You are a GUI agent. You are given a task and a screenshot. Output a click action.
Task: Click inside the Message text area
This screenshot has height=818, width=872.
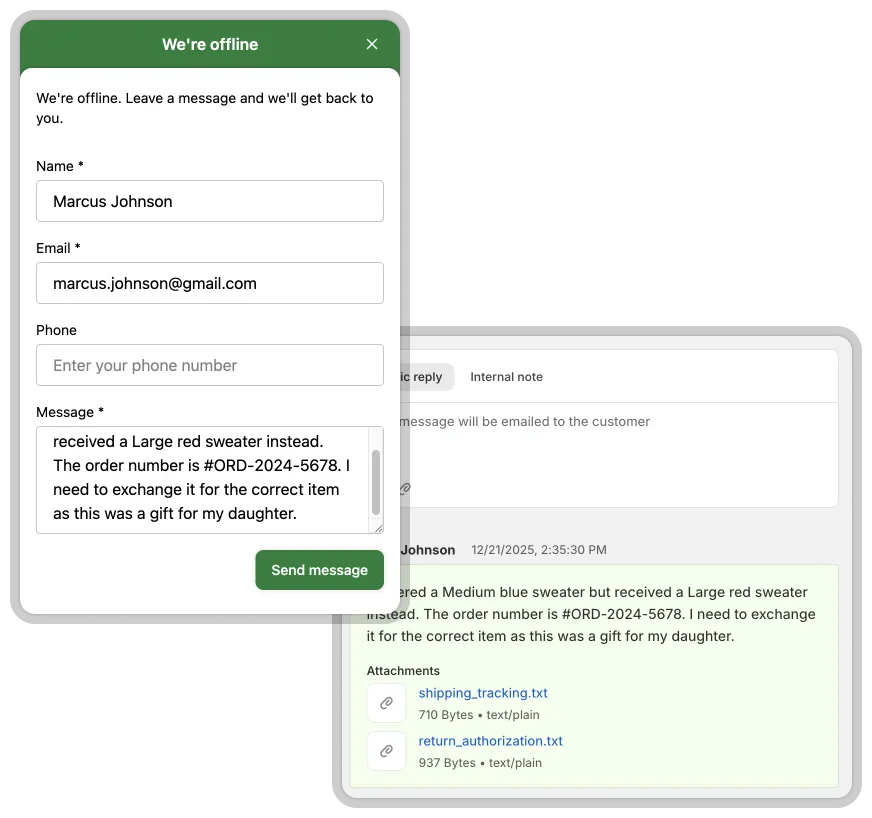click(x=200, y=480)
